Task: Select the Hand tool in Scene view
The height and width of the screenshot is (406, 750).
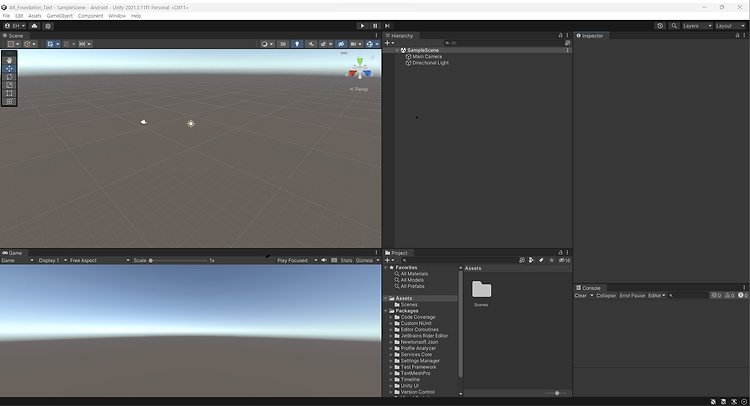Action: [x=9, y=60]
